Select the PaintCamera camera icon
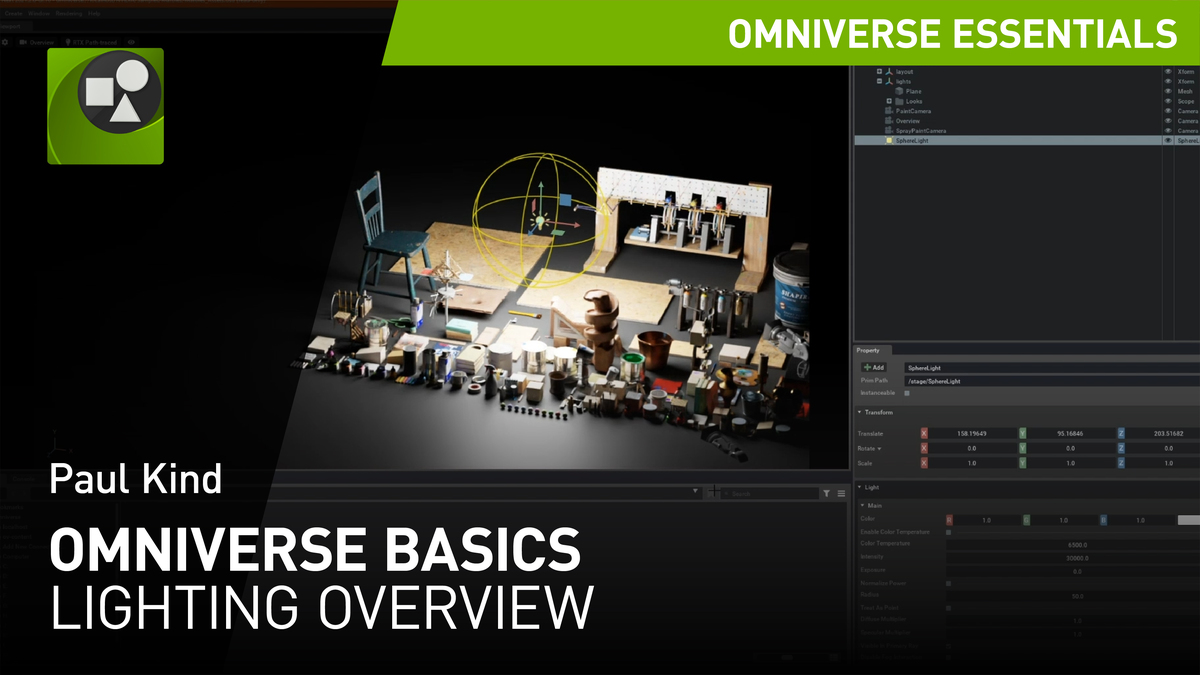 coord(888,111)
